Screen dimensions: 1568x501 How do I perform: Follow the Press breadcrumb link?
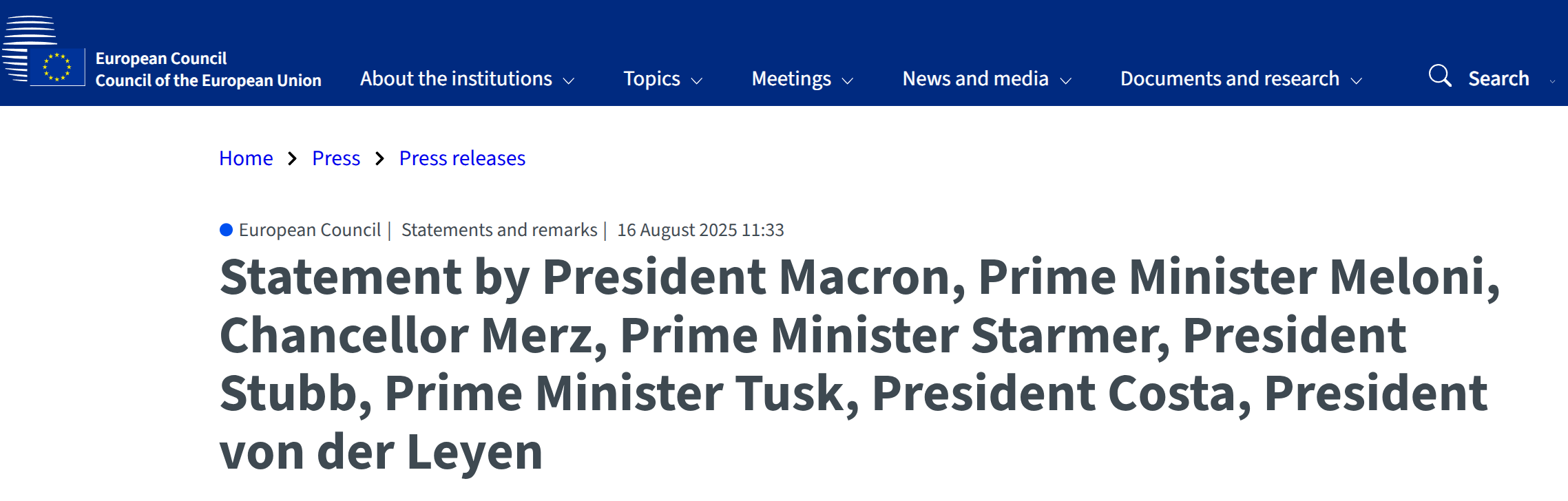point(336,158)
